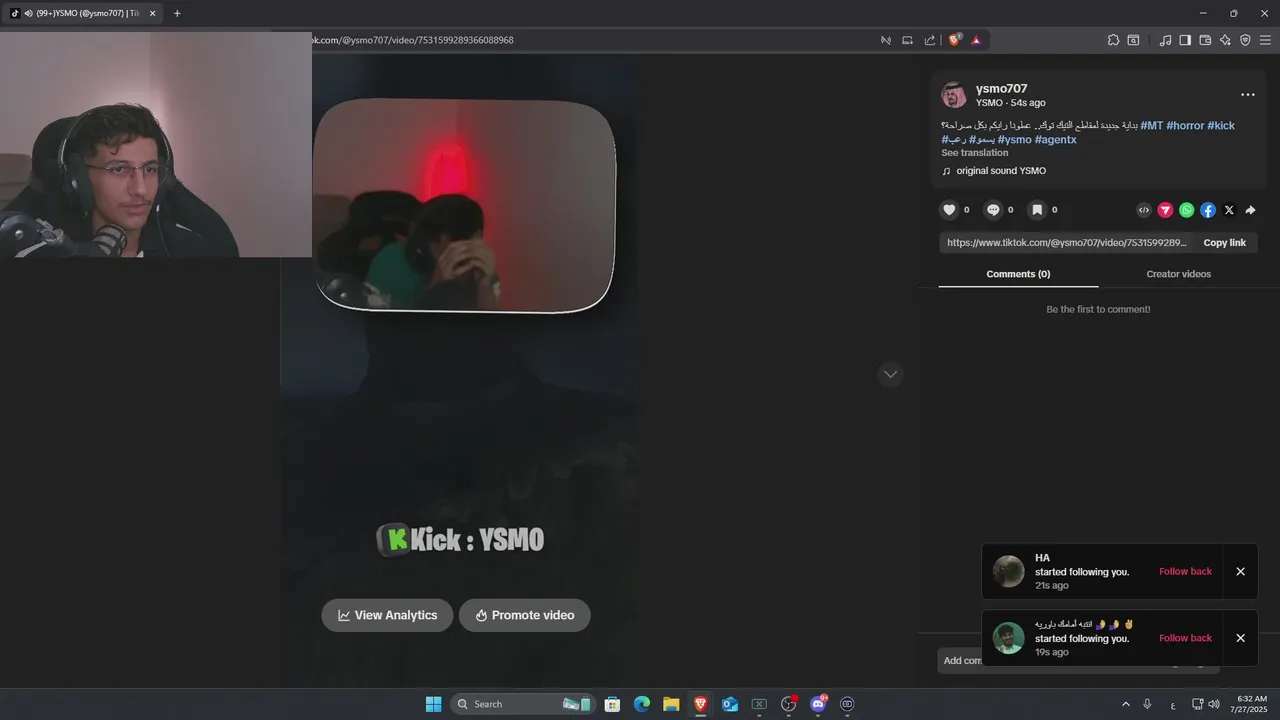Open the #horror hashtag

[1185, 126]
